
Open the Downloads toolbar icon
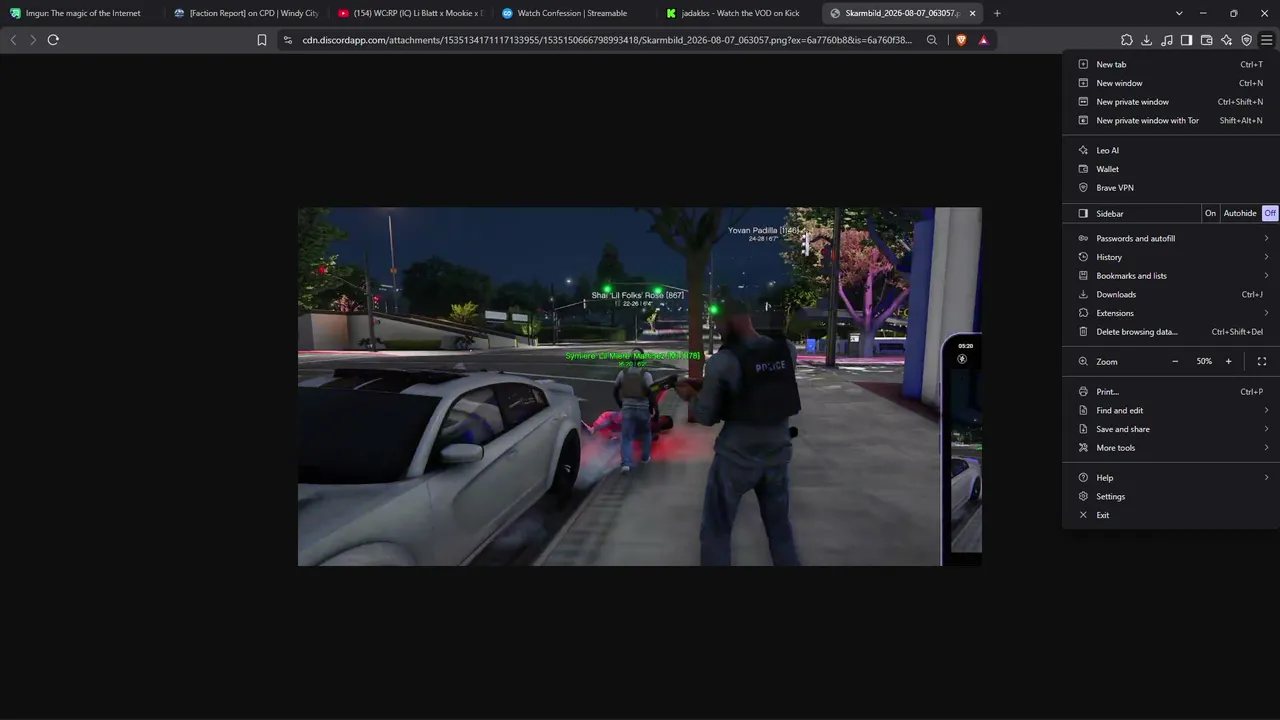pyautogui.click(x=1146, y=40)
